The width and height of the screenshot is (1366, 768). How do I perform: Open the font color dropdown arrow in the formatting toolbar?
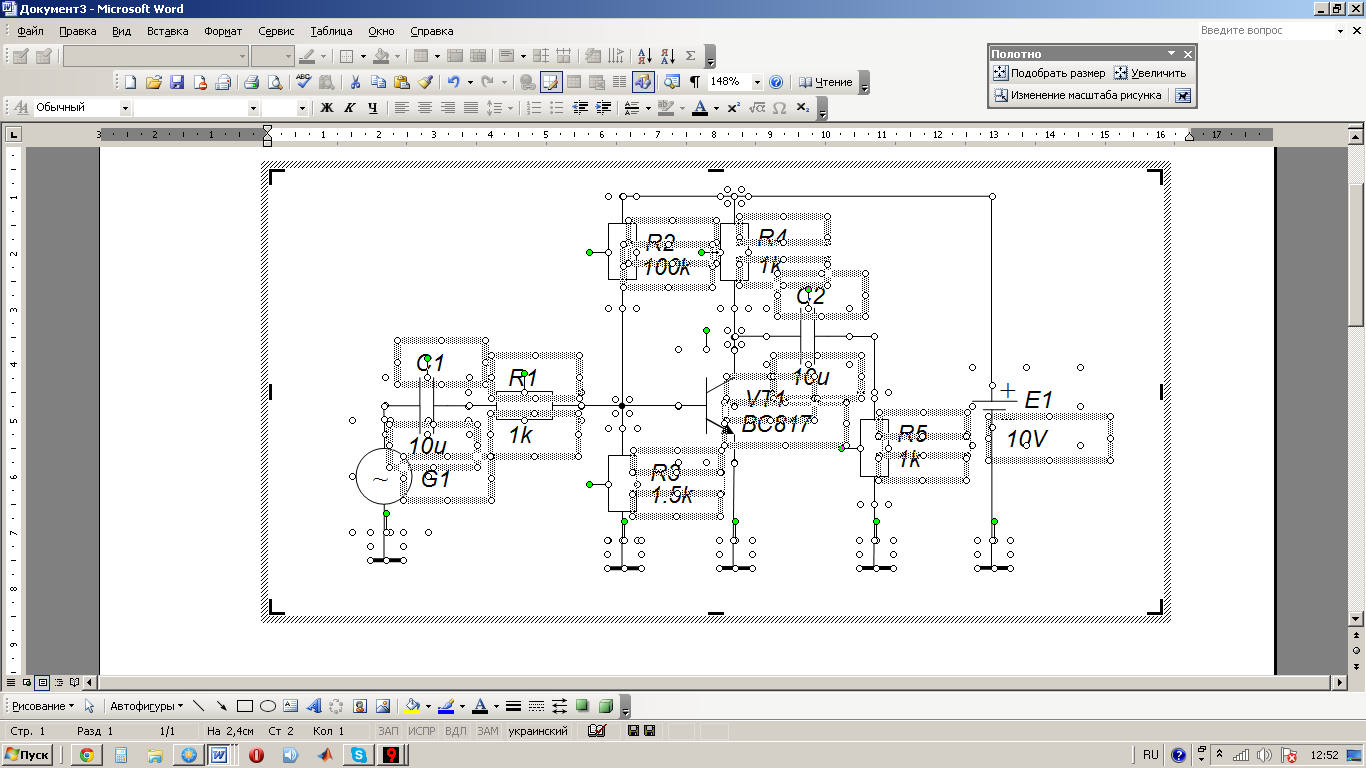[x=716, y=108]
